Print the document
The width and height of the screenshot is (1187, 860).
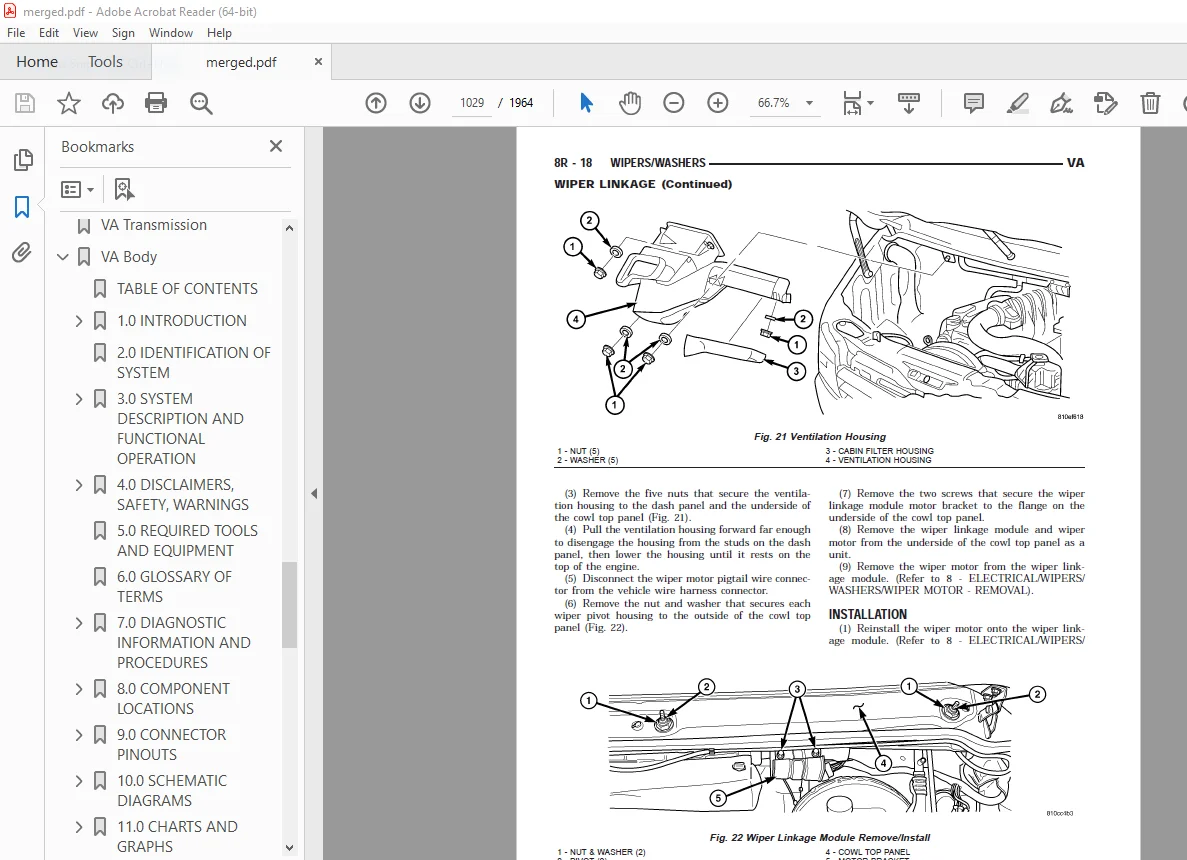156,103
